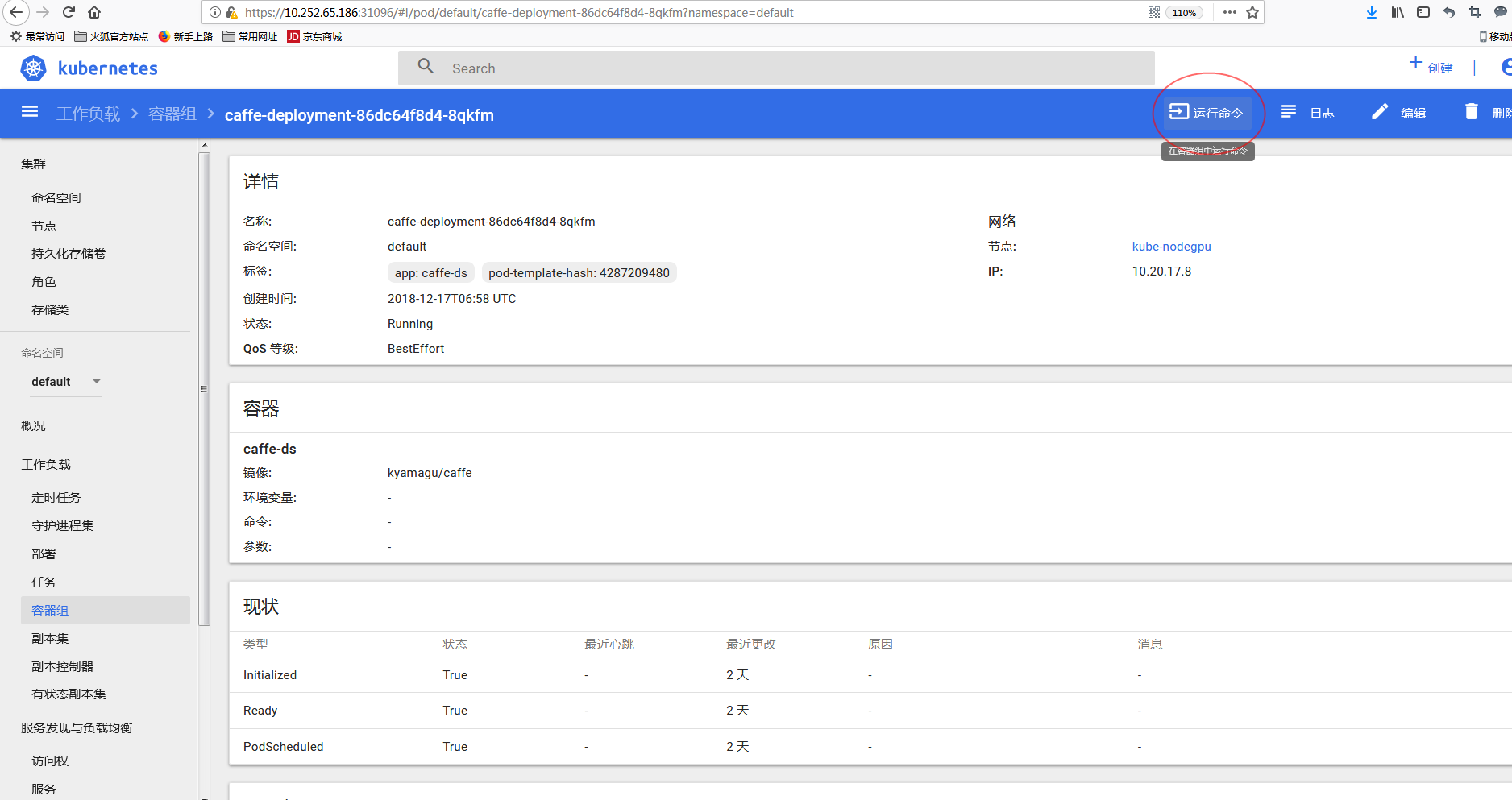Click the screenshot crop icon

1475,12
